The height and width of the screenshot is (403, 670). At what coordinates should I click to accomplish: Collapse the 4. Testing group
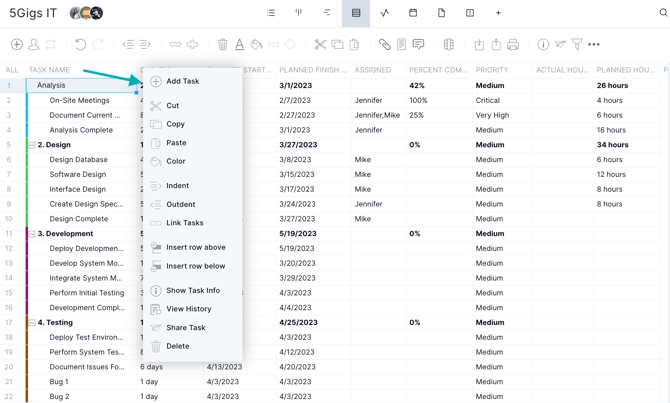click(32, 323)
